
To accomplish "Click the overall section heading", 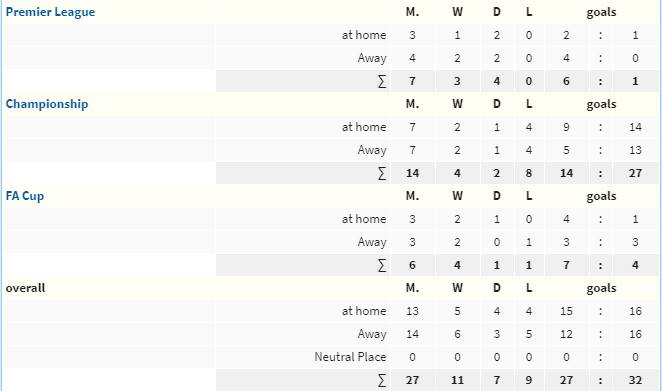I will (25, 288).
